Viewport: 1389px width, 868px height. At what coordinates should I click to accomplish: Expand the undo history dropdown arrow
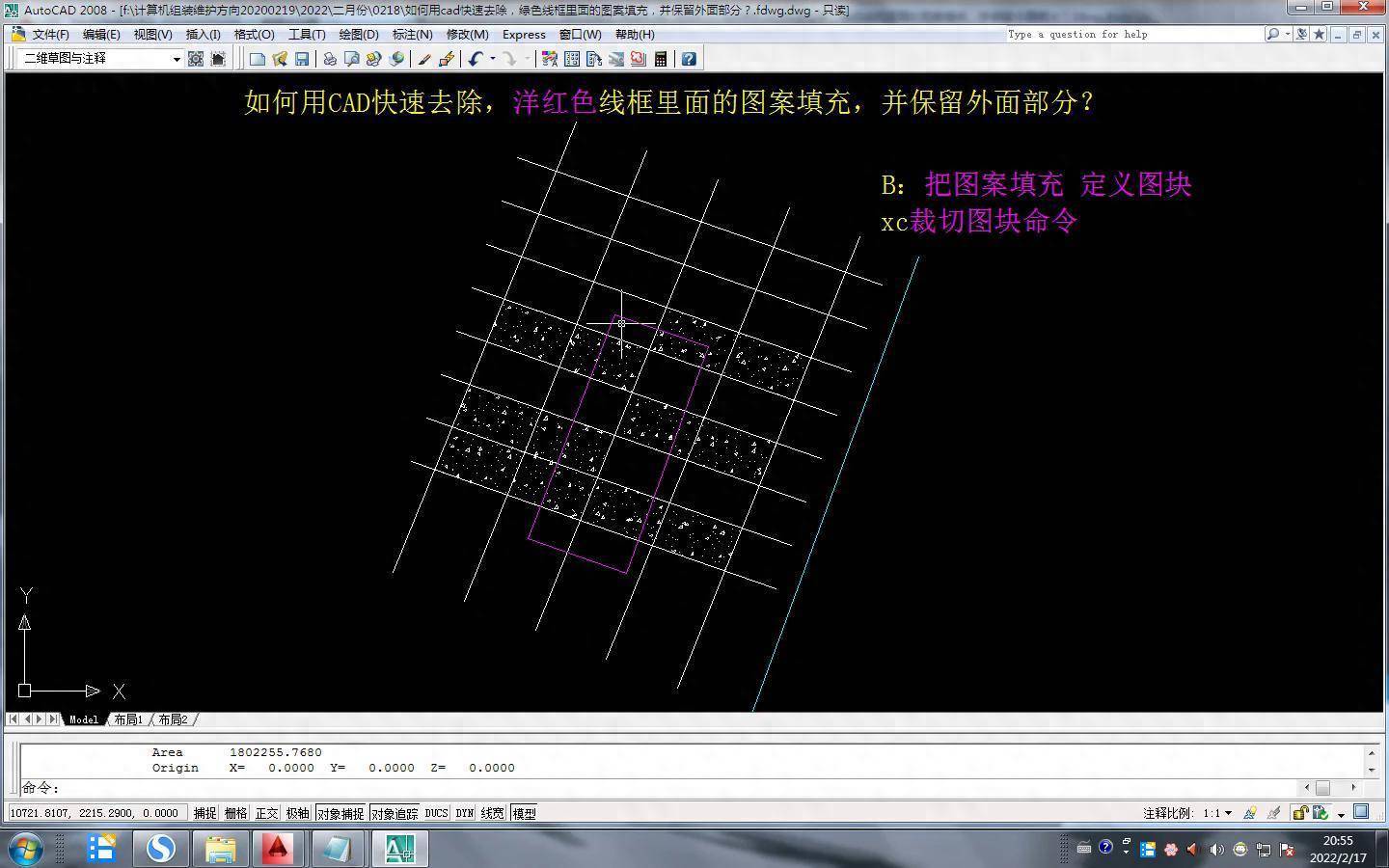pos(492,59)
